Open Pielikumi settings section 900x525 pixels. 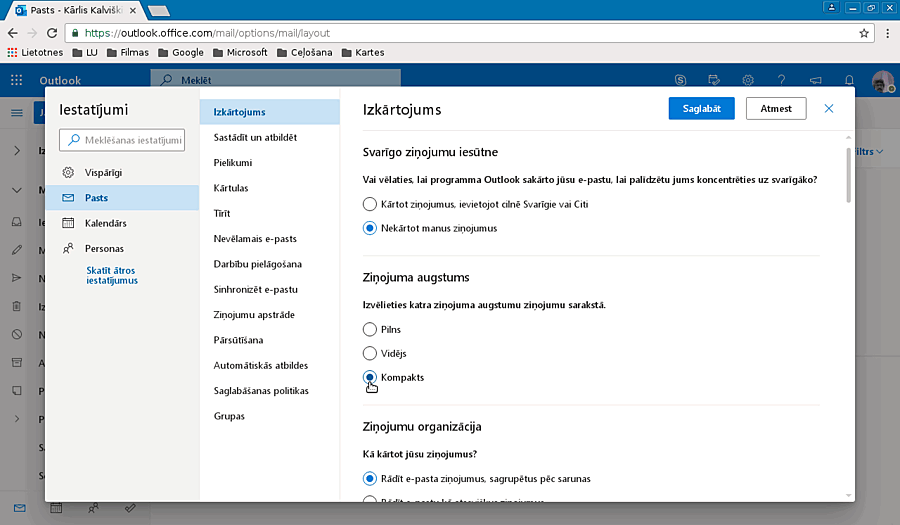[x=270, y=162]
